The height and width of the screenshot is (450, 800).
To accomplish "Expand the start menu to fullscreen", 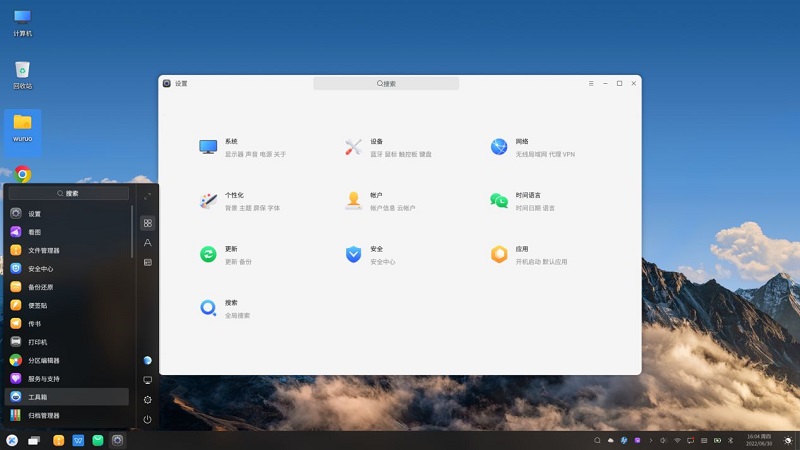I will [x=148, y=197].
